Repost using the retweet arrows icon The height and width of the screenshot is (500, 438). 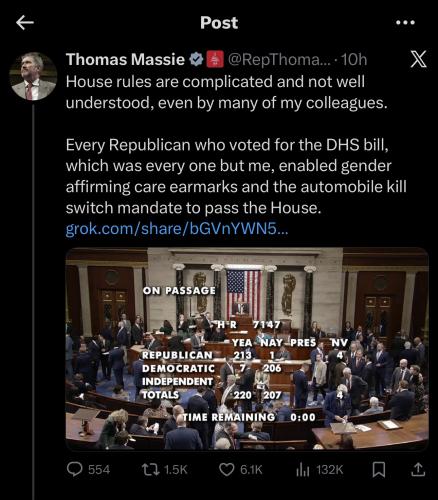pyautogui.click(x=151, y=470)
